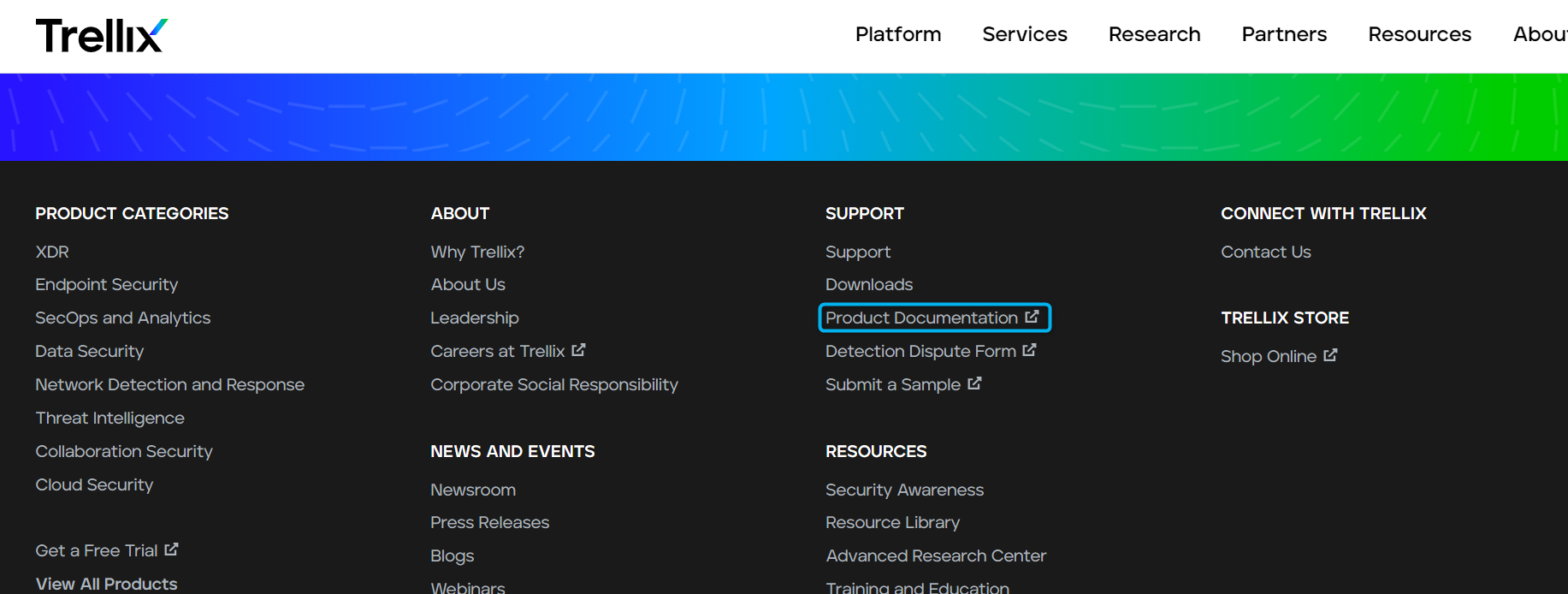Screen dimensions: 1568x594
Task: Click the gradient banner strip
Action: coord(784,117)
